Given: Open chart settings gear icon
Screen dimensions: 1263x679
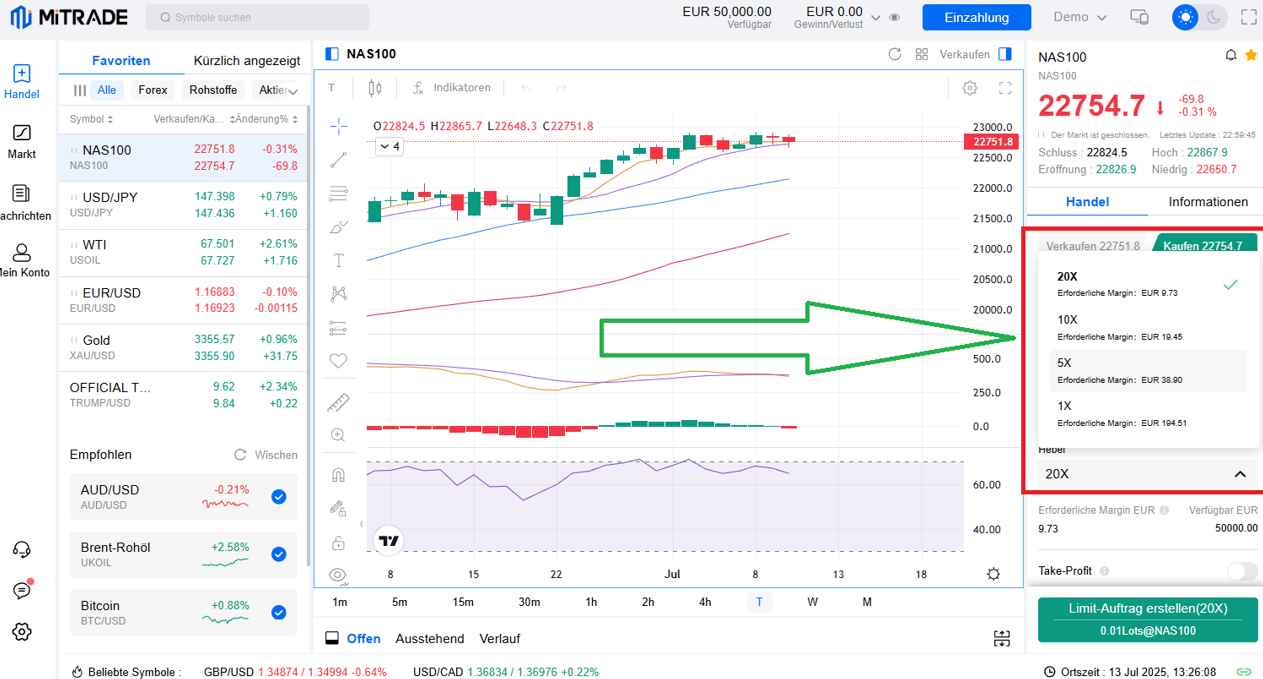Looking at the screenshot, I should pyautogui.click(x=970, y=88).
